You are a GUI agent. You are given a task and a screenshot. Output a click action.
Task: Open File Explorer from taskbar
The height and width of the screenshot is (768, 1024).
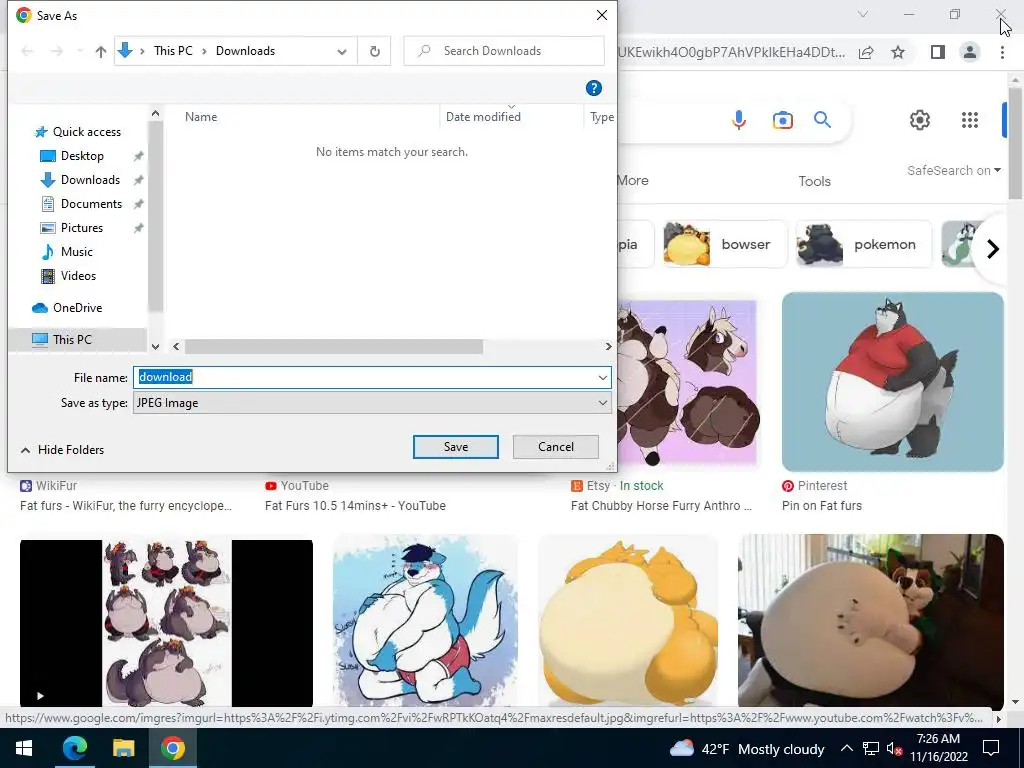pos(123,748)
